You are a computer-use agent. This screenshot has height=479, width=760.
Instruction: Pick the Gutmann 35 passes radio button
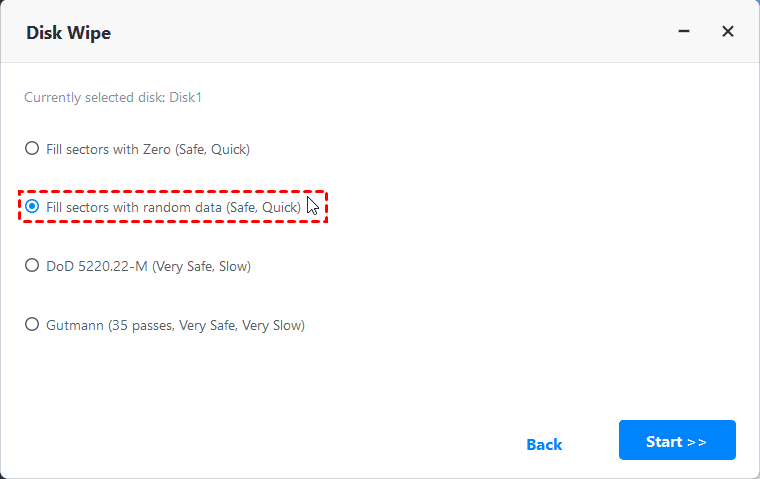32,325
